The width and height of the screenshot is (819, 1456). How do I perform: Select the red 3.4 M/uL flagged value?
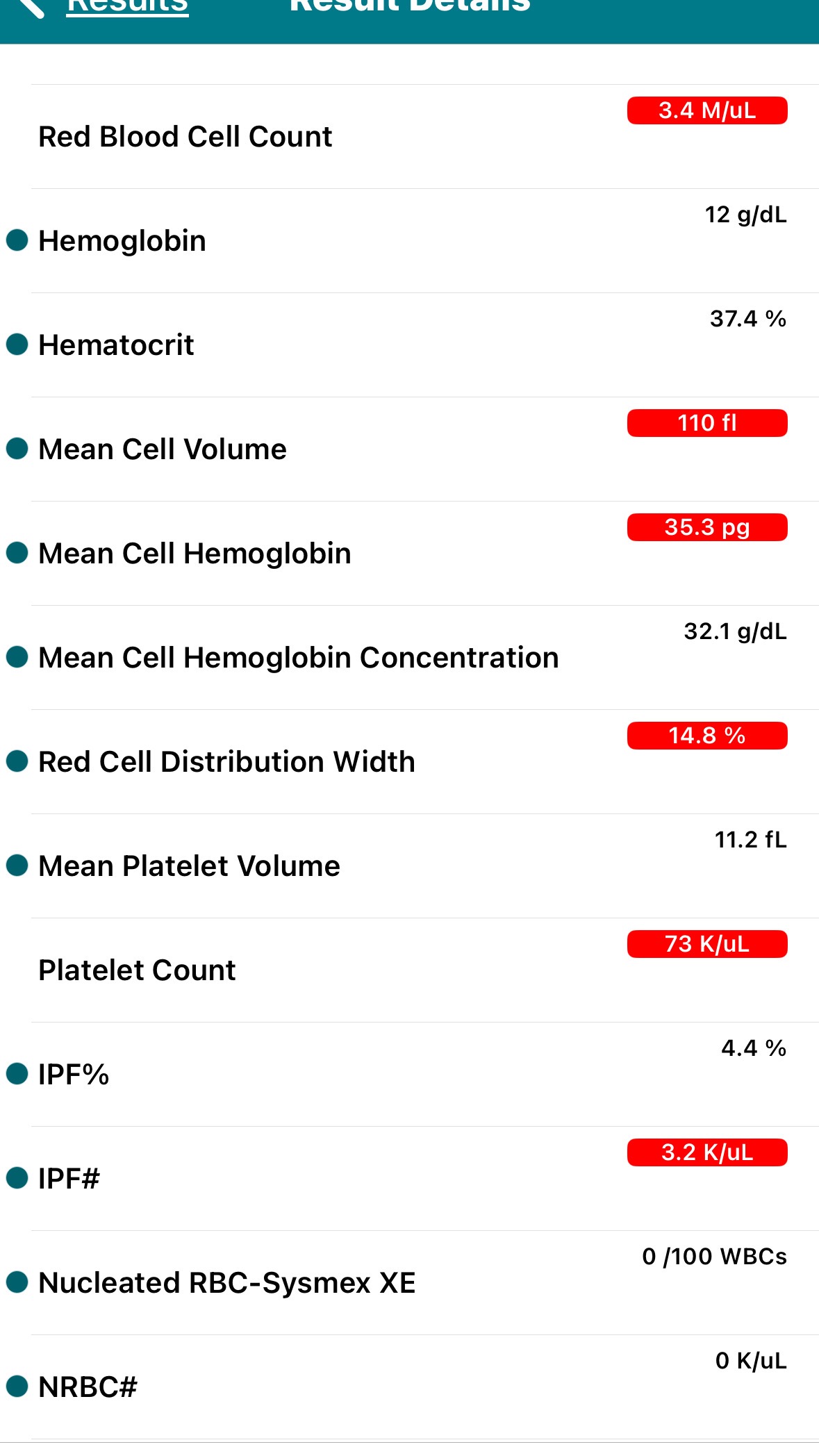(706, 110)
